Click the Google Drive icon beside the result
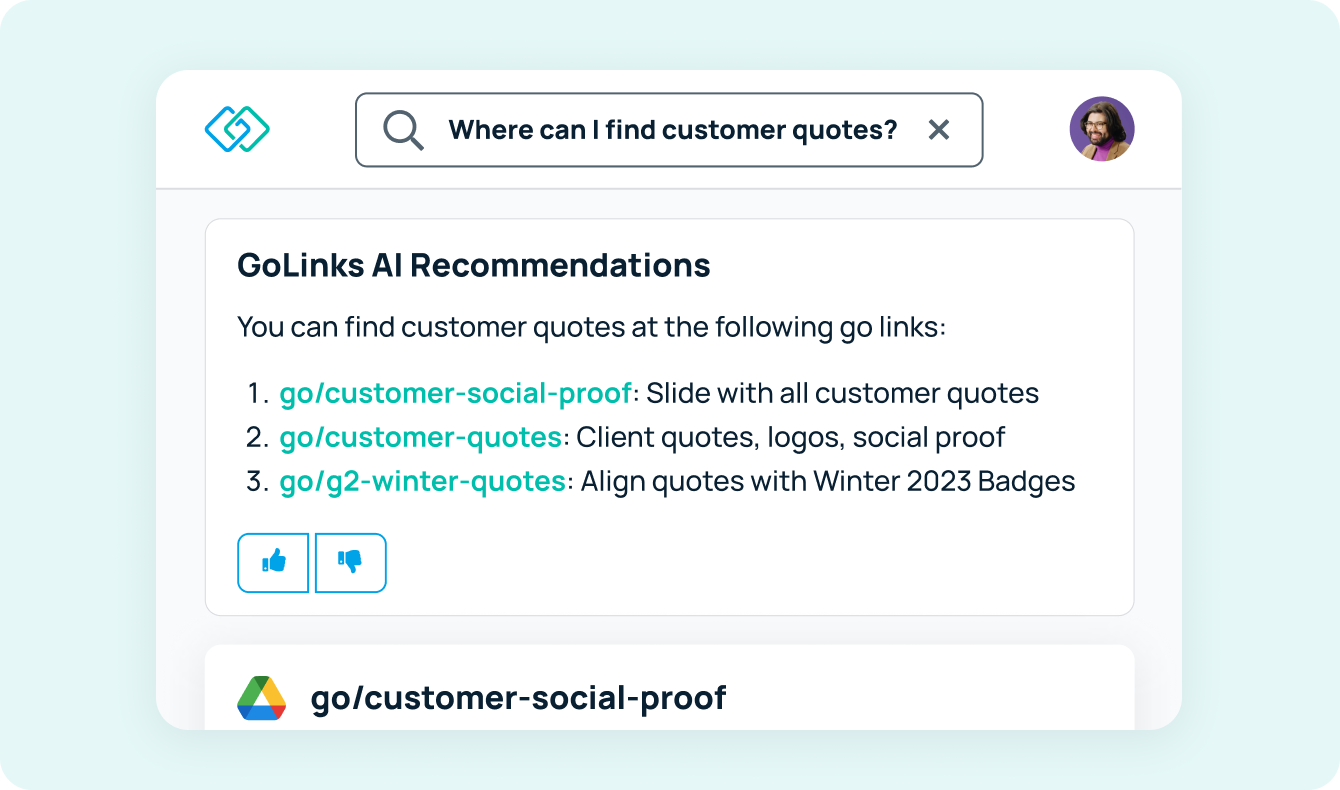The height and width of the screenshot is (790, 1340). pos(262,698)
